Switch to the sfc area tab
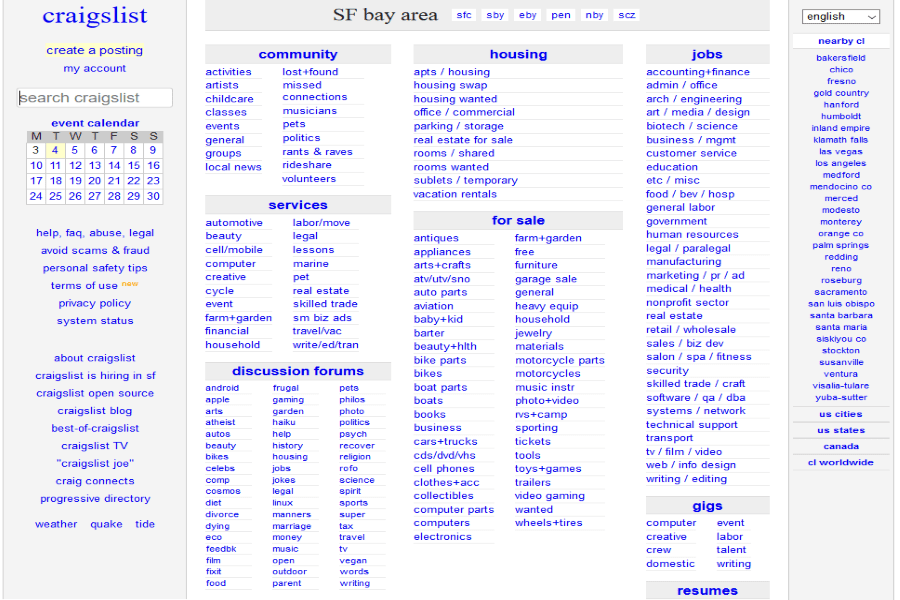Viewport: 900px width, 600px height. click(x=463, y=15)
